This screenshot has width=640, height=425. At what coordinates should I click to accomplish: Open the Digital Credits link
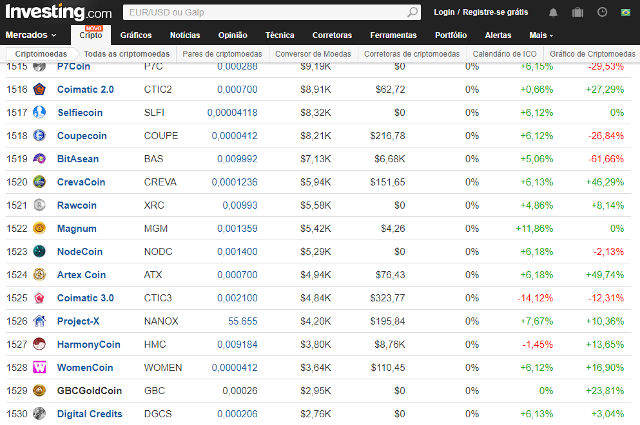pyautogui.click(x=89, y=414)
